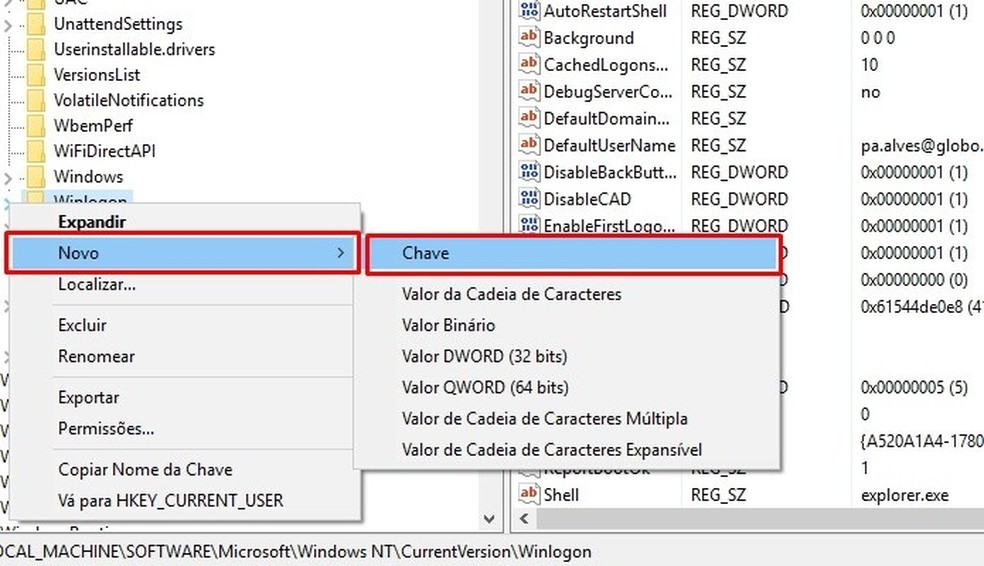Select the UnattendSettings key

tap(118, 24)
